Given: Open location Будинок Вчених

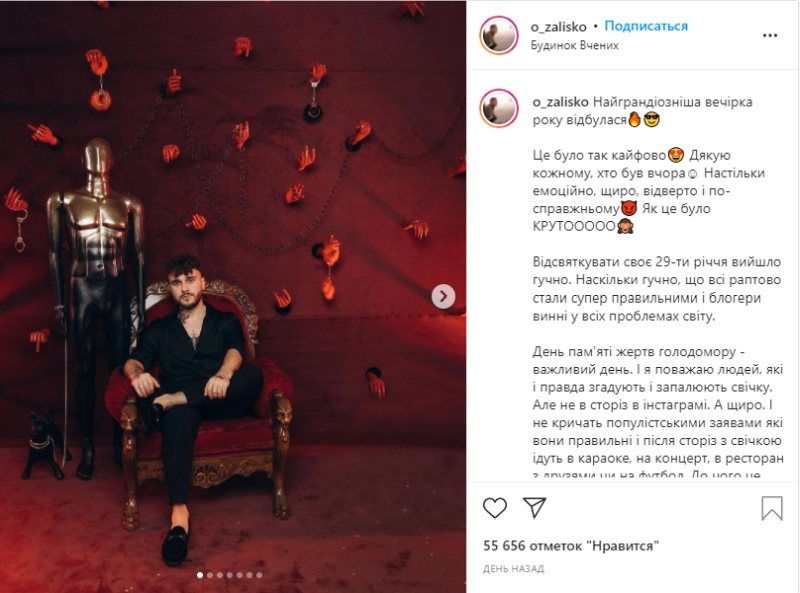Looking at the screenshot, I should 574,45.
